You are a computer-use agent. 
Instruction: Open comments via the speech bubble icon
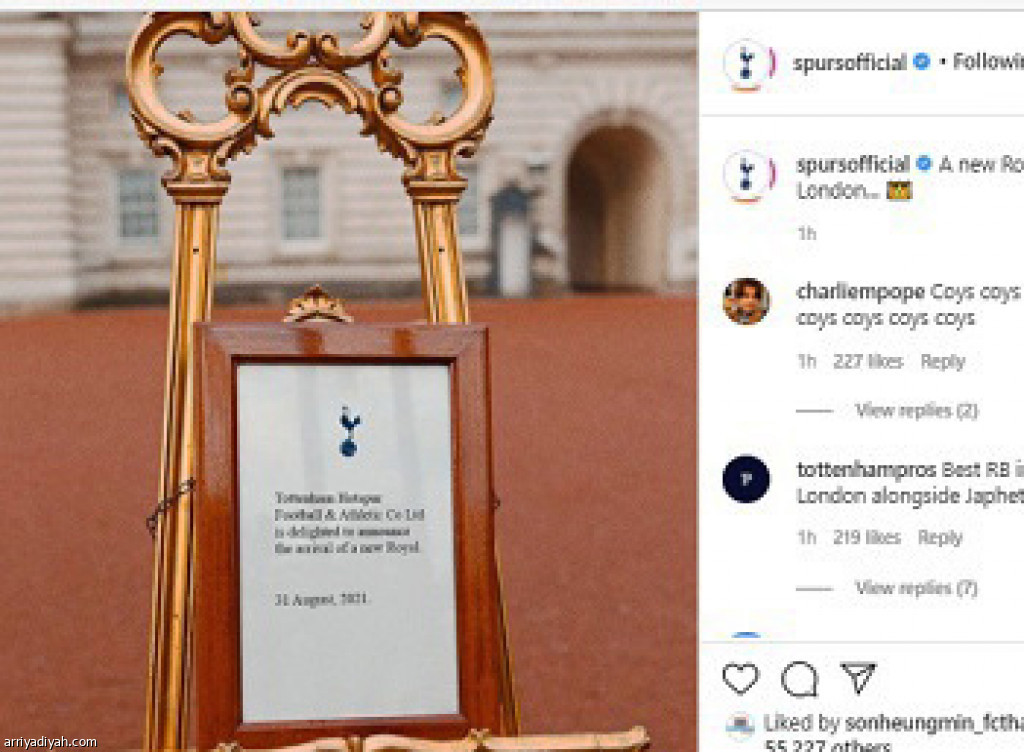(x=799, y=679)
